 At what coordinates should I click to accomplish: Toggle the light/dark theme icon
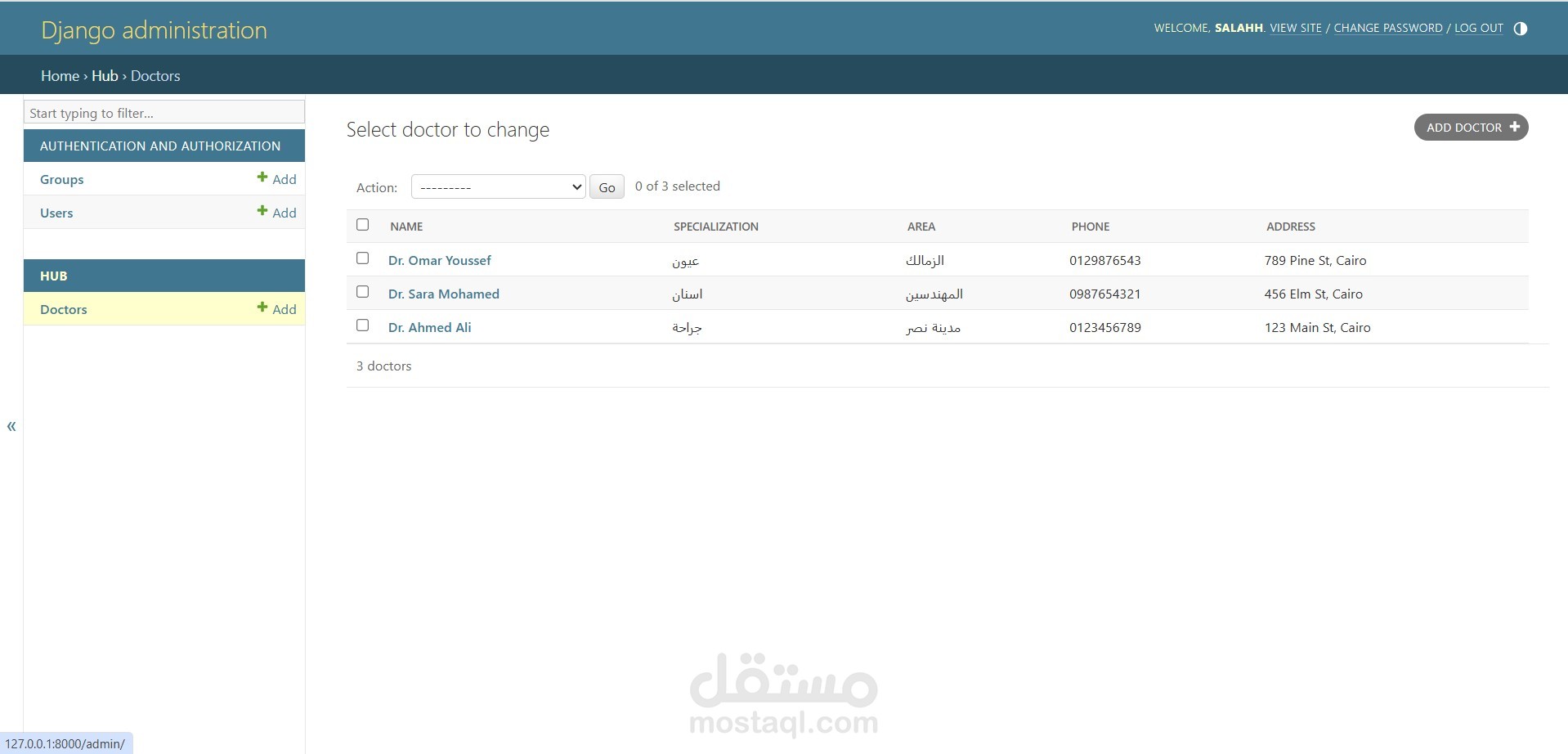(1520, 29)
